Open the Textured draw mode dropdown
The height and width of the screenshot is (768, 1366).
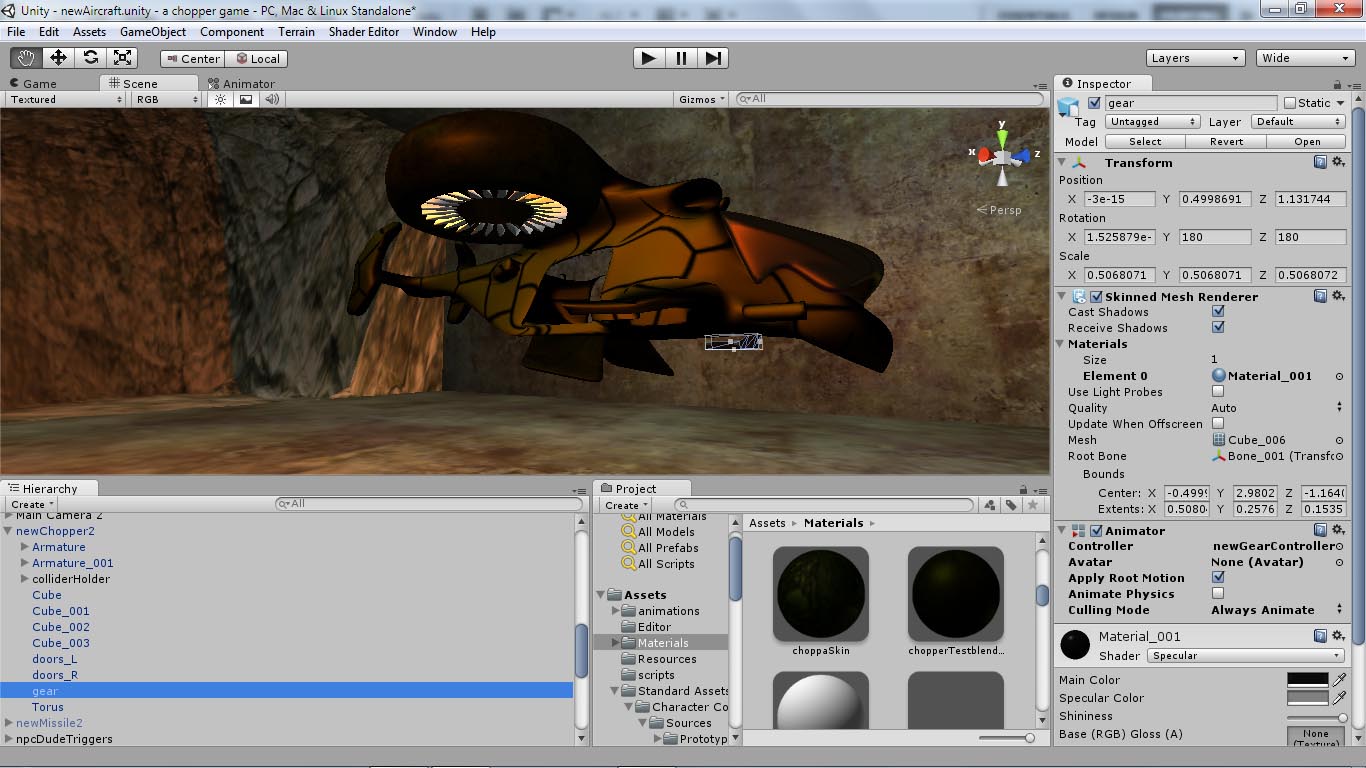coord(65,99)
